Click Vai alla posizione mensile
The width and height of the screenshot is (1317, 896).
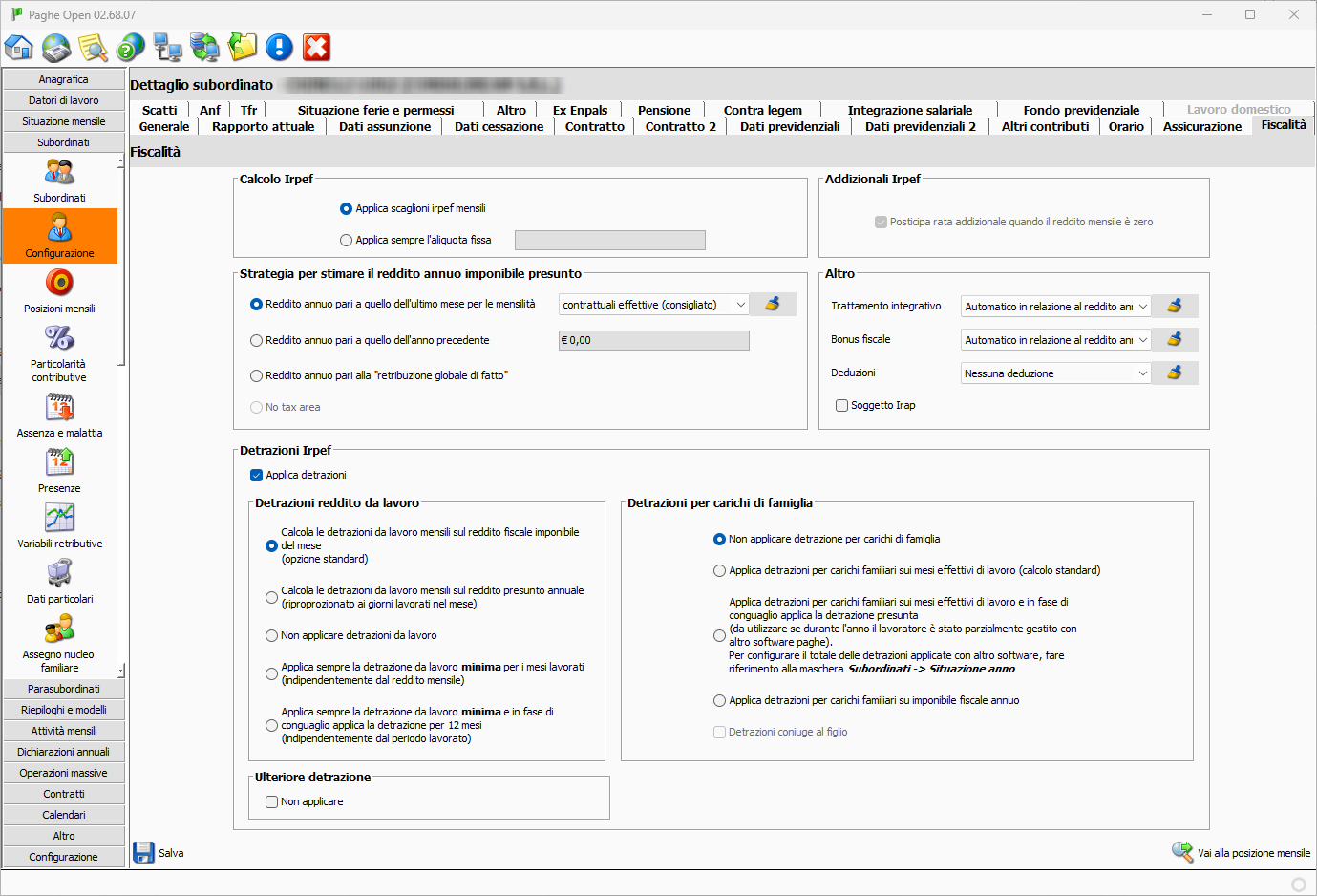1242,852
